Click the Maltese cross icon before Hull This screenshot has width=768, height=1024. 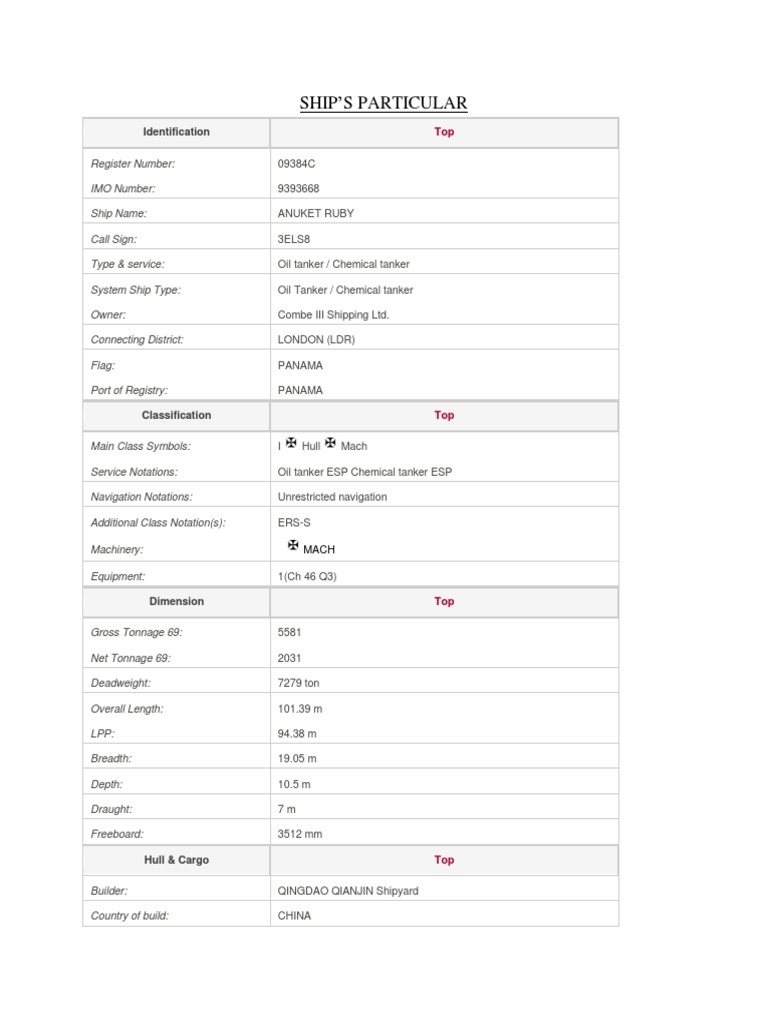291,443
